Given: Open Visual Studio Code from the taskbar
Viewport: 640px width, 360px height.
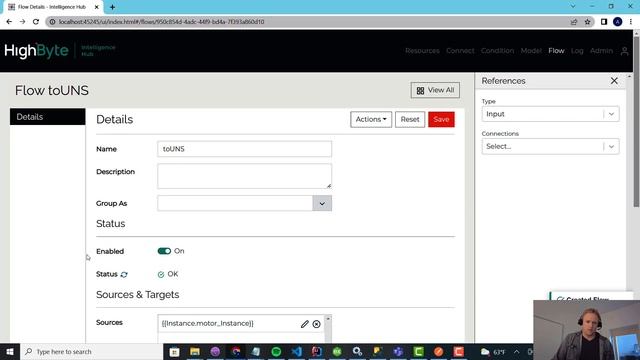Looking at the screenshot, I should [x=297, y=351].
